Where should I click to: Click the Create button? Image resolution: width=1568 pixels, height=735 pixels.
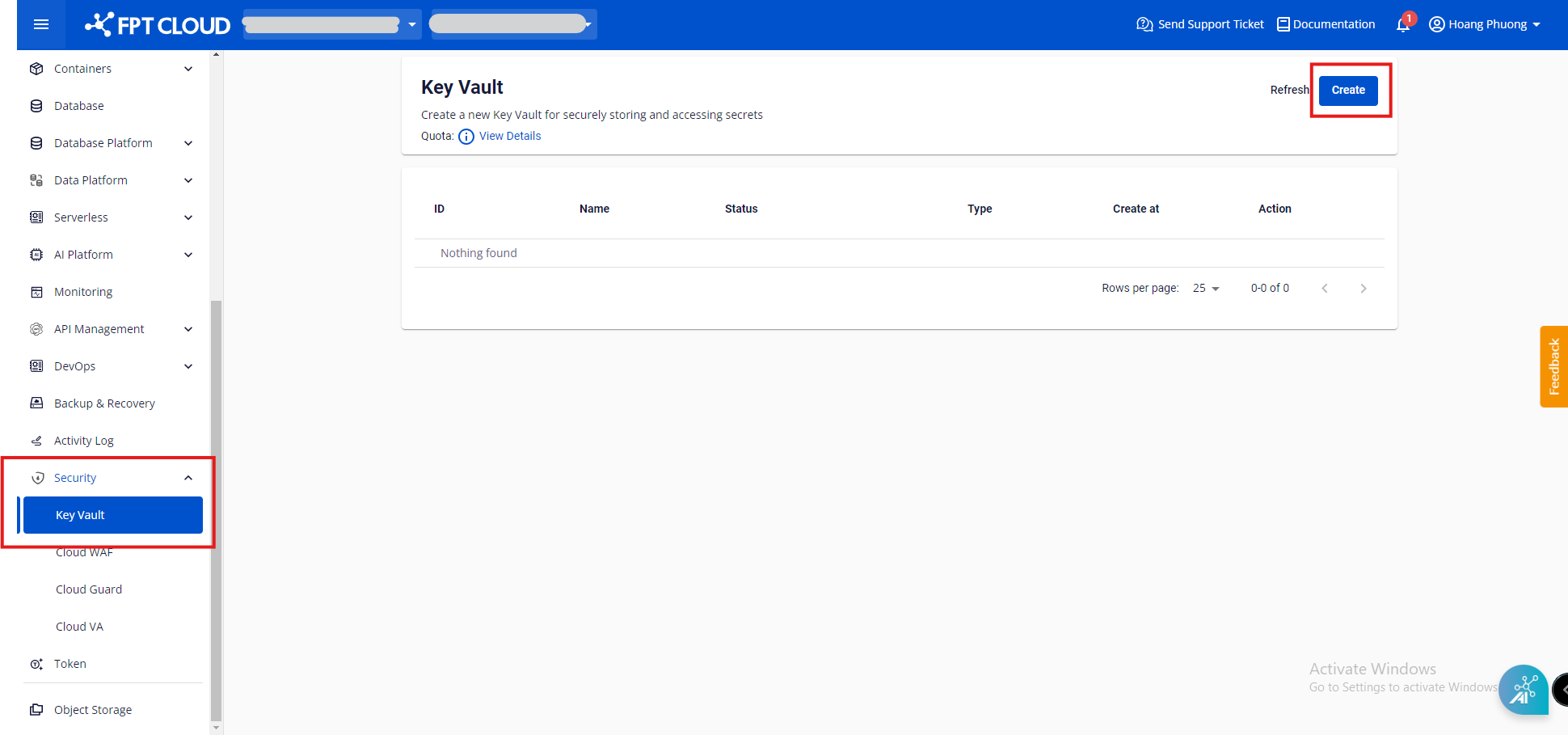click(1347, 91)
